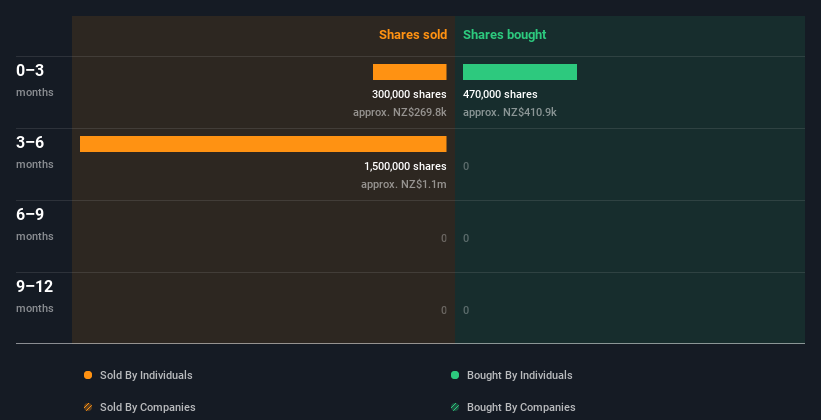Viewport: 821px width, 420px height.
Task: Toggle the Bought By Companies legend label
Action: (521, 407)
